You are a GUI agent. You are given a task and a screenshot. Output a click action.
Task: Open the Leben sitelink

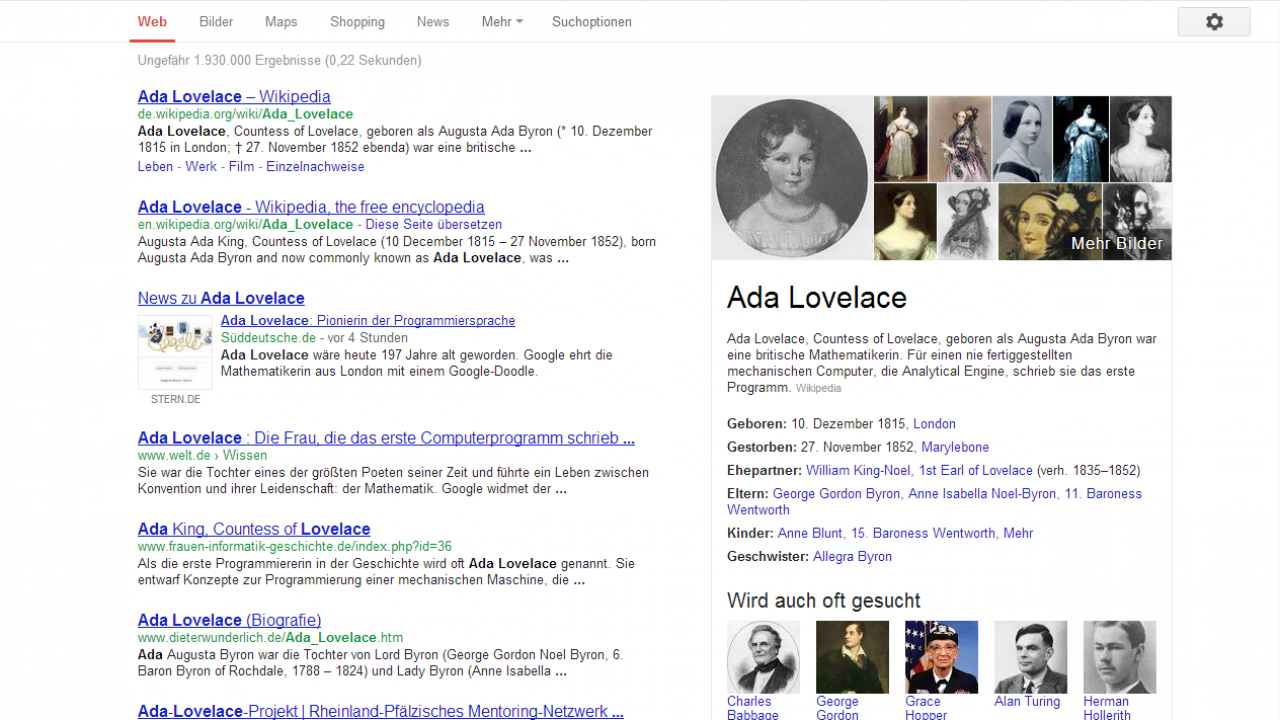click(155, 166)
